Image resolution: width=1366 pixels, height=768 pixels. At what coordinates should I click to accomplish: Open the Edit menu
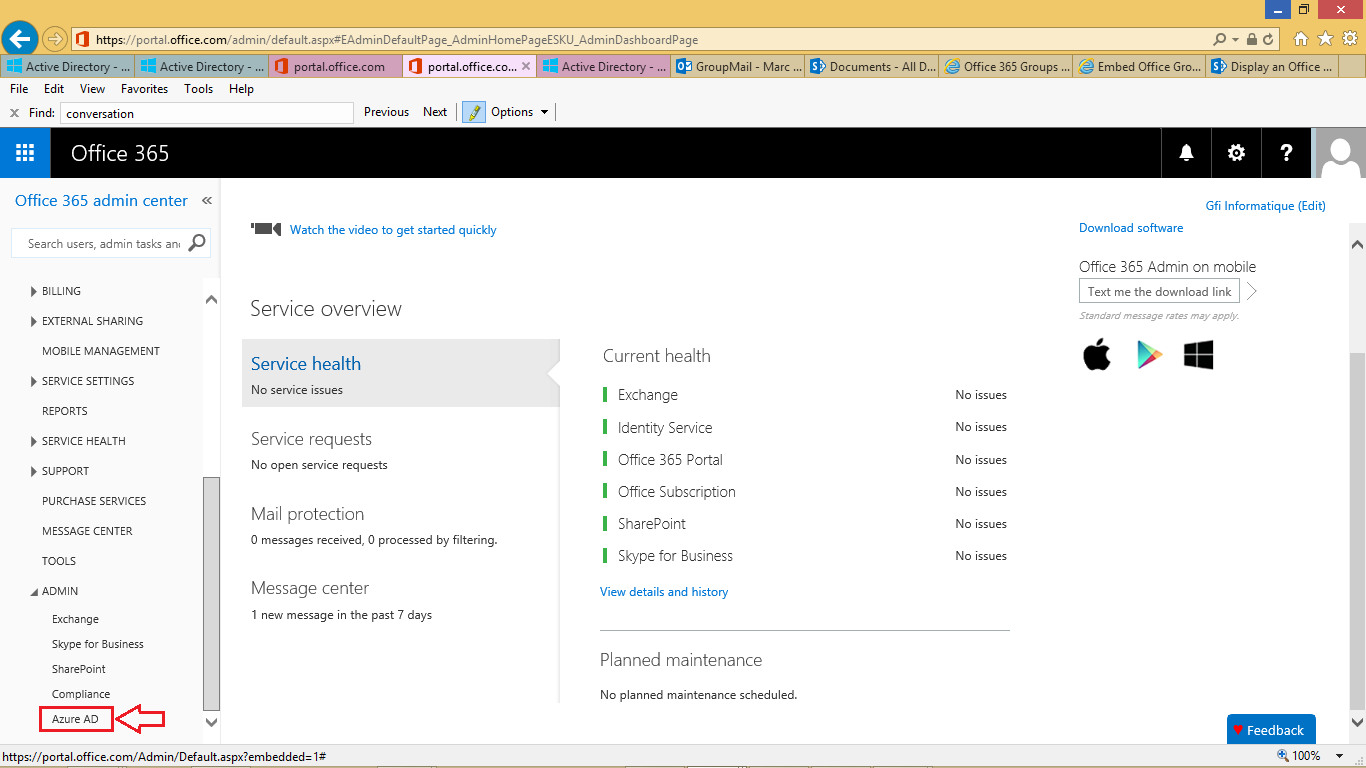point(54,89)
